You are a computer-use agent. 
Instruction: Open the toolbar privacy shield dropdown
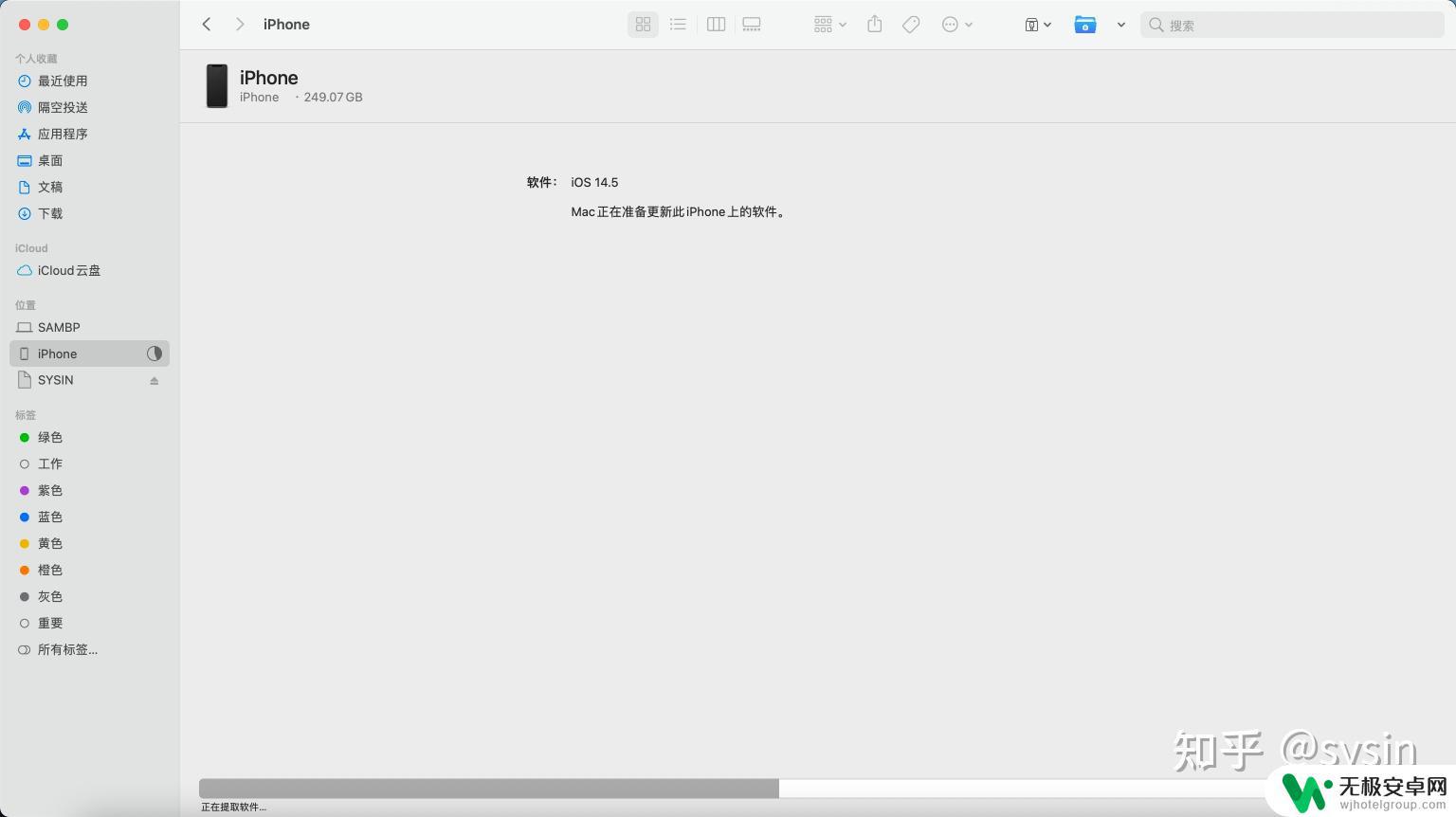[1038, 25]
